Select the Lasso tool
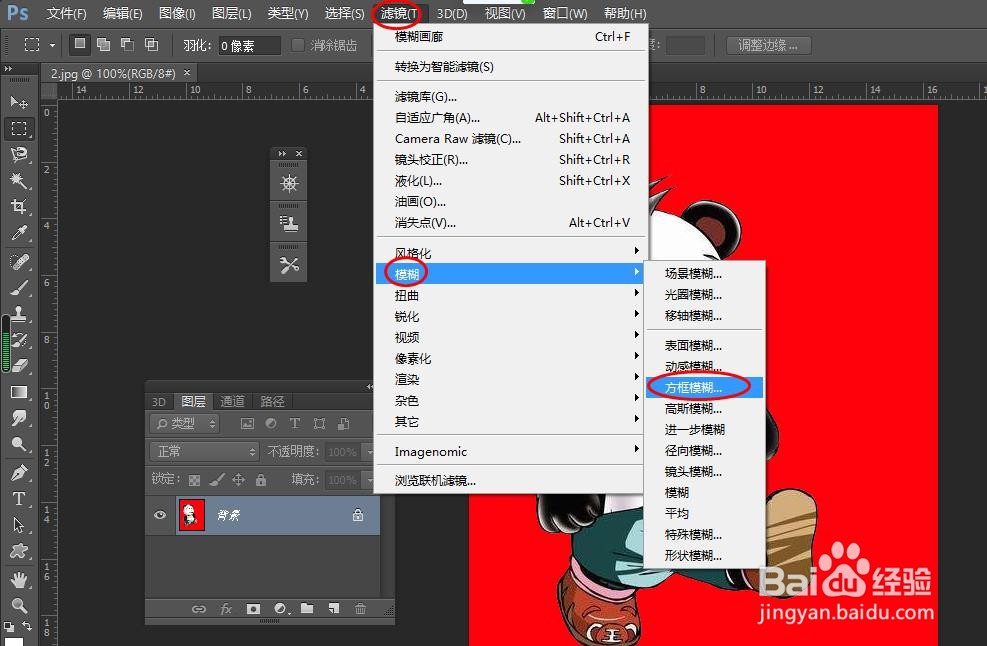 click(x=19, y=155)
